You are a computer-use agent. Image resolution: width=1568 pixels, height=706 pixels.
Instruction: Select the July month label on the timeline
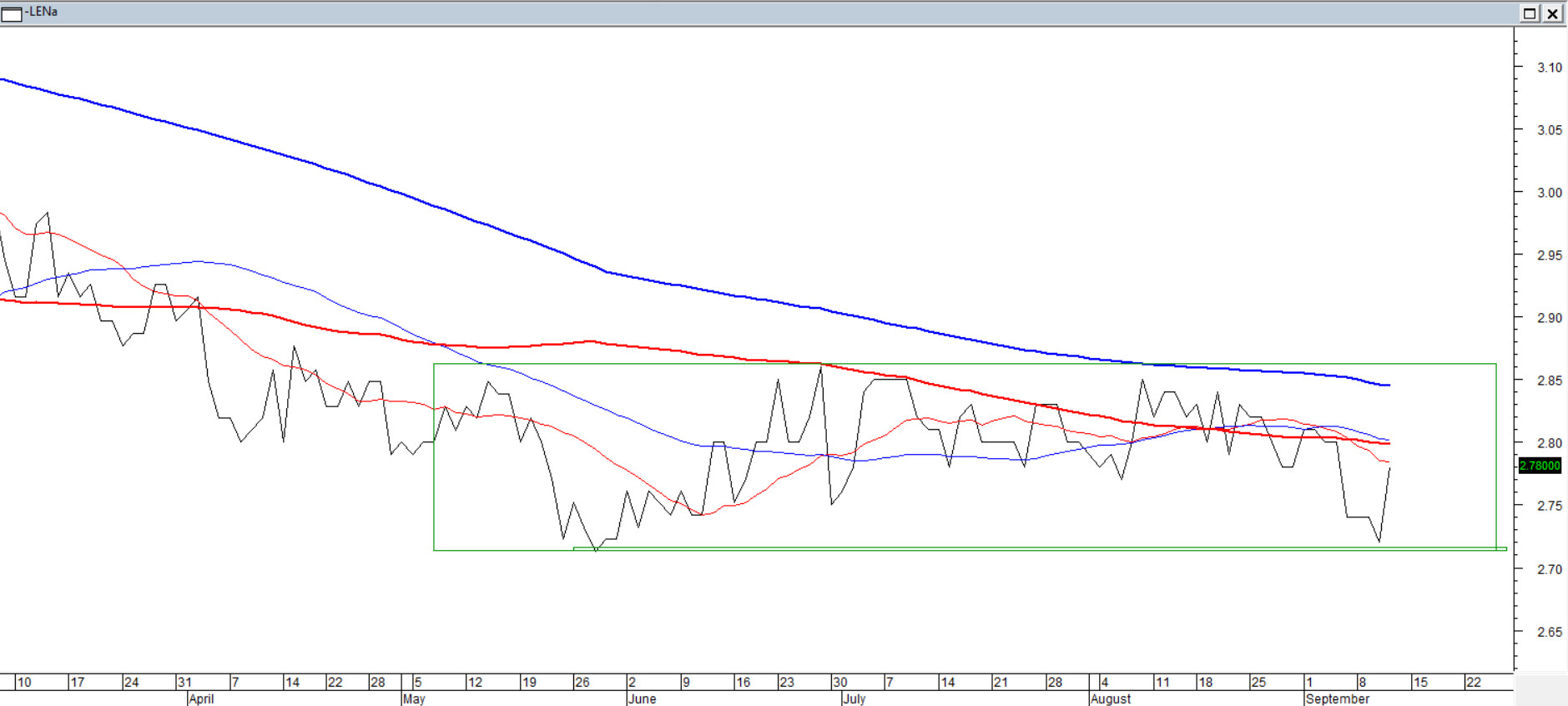pos(854,698)
